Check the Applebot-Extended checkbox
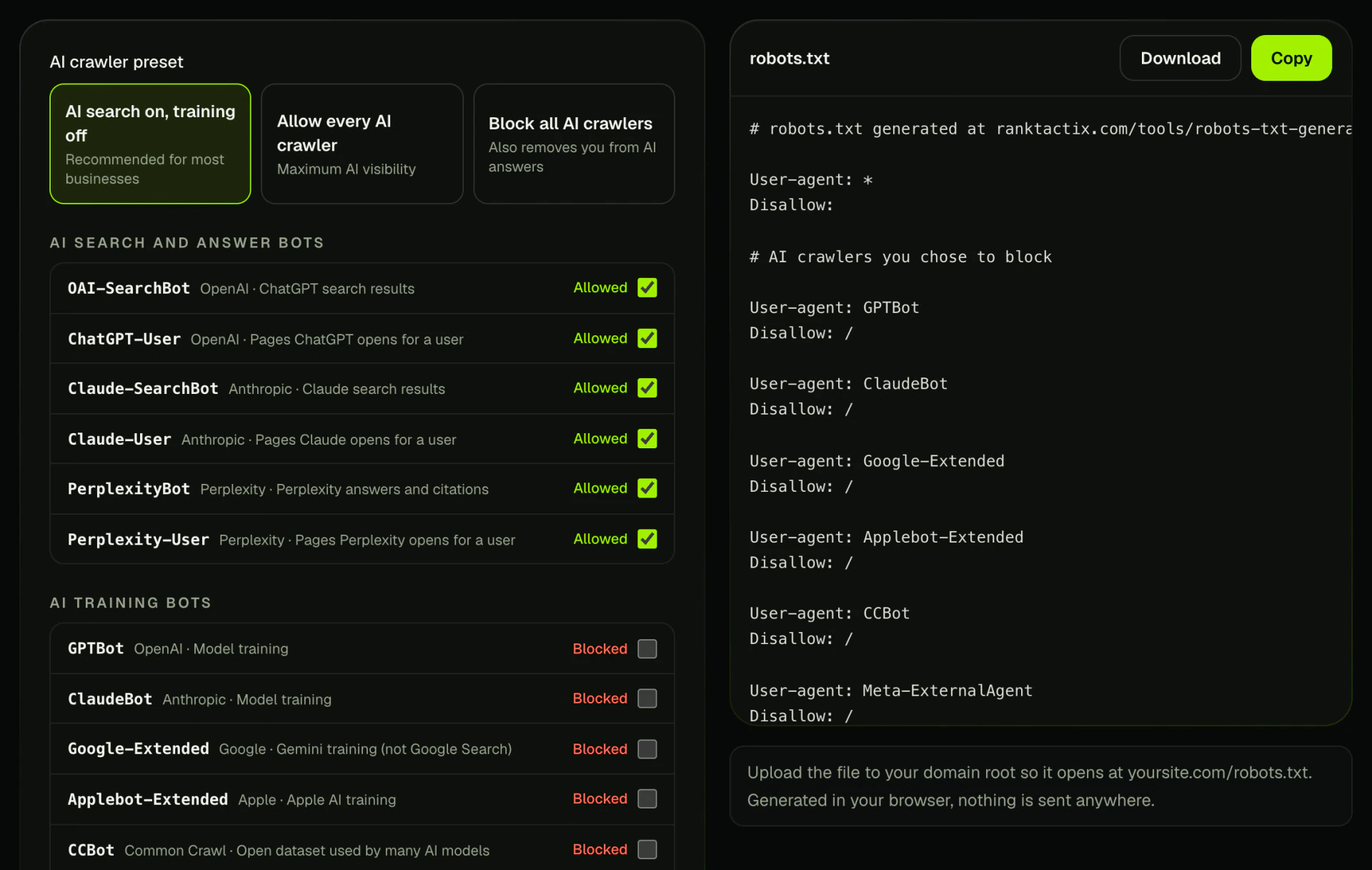The width and height of the screenshot is (1372, 870). pyautogui.click(x=647, y=799)
